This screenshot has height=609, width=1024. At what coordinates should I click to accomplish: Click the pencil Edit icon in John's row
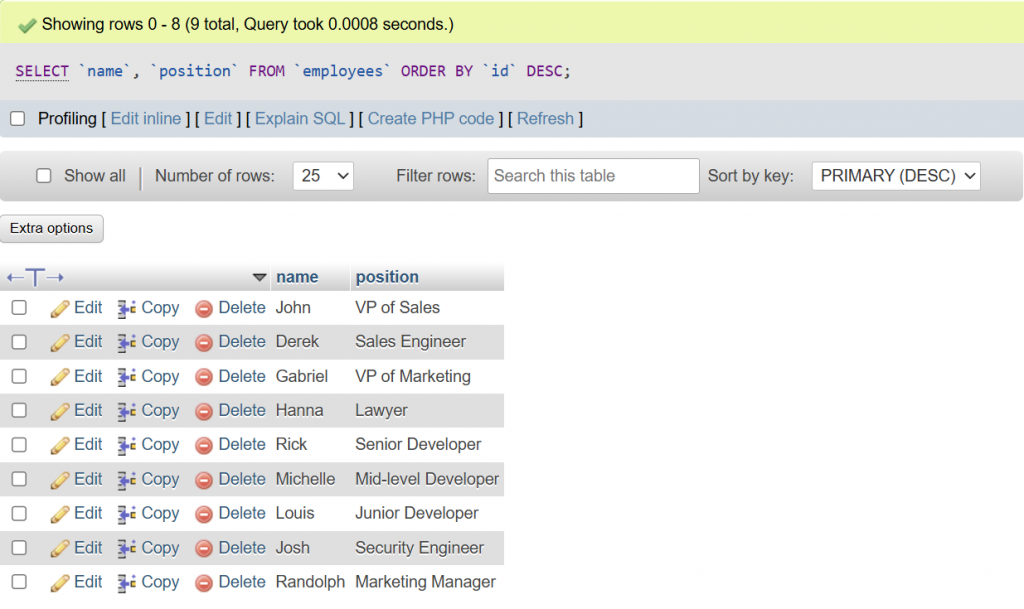[60, 309]
